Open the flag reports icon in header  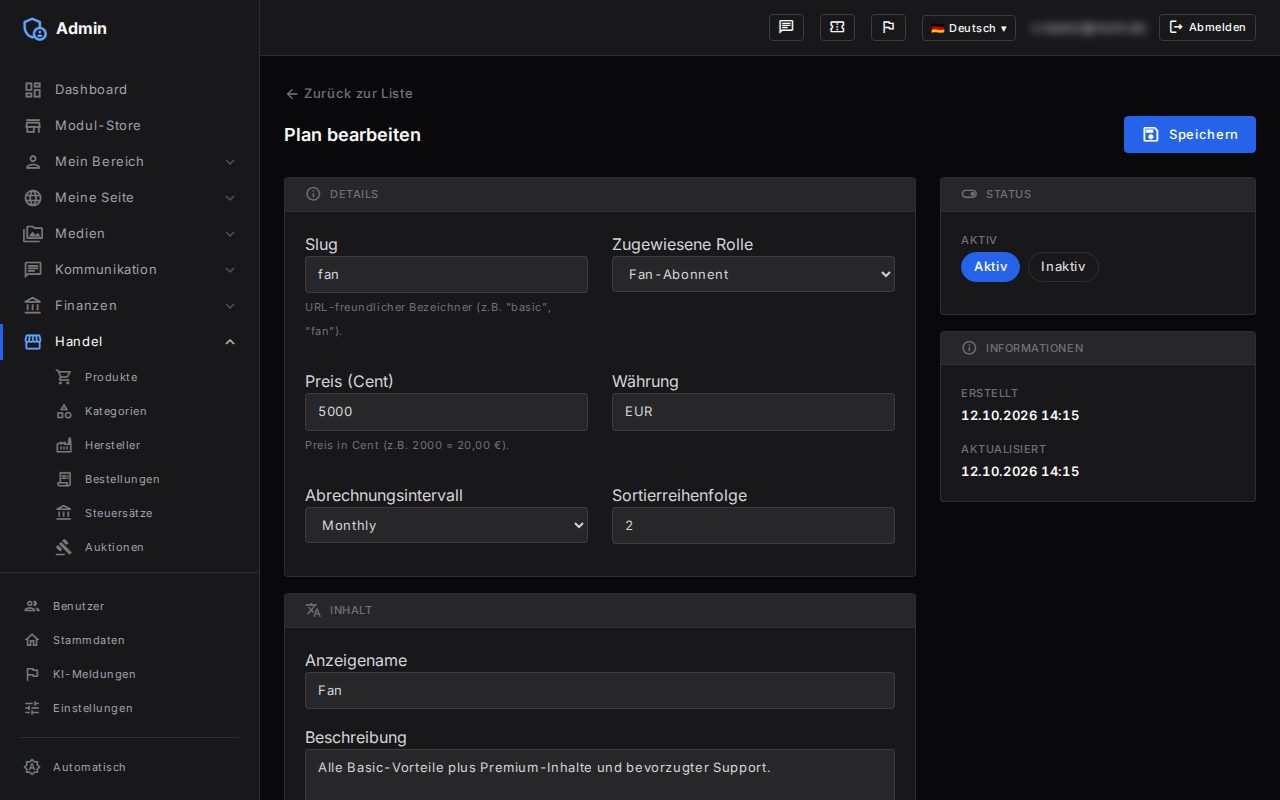[888, 28]
